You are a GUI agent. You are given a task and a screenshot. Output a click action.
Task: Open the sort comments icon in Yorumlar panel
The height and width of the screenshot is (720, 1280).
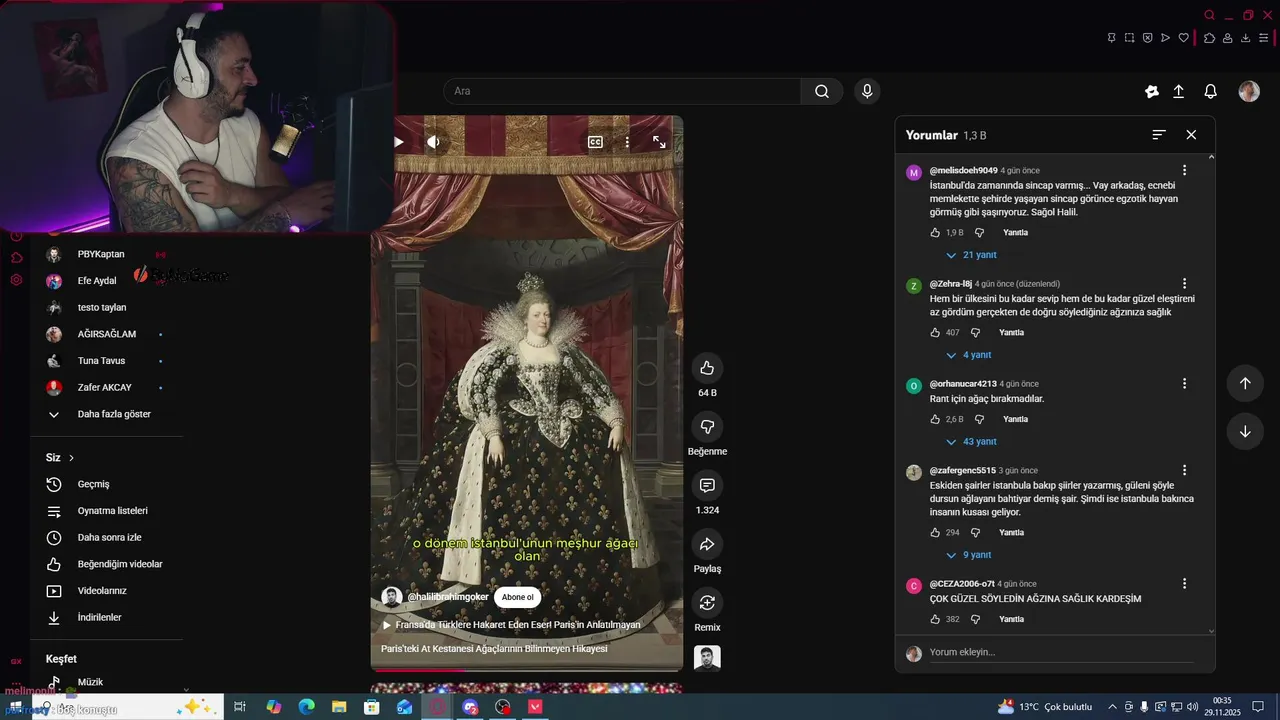[x=1159, y=134]
